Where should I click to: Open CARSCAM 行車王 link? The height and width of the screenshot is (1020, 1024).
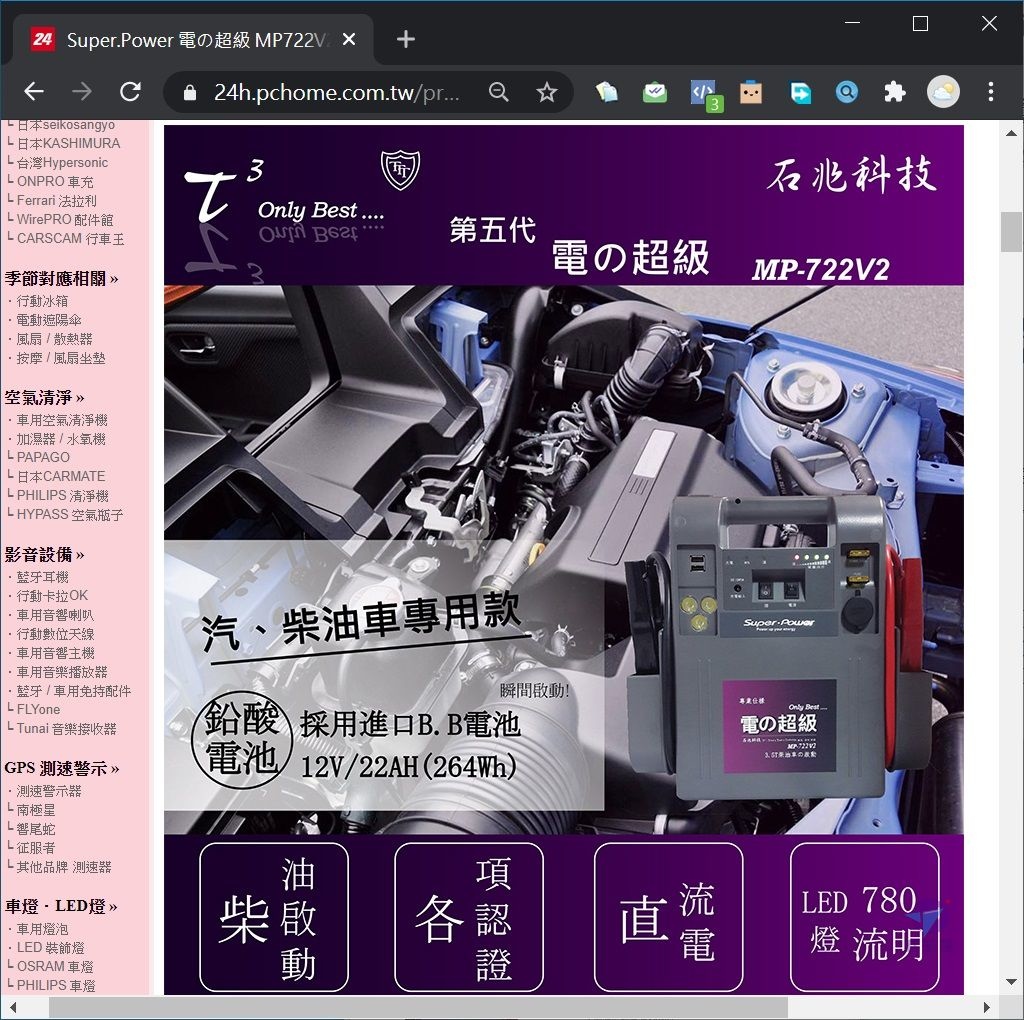[71, 238]
